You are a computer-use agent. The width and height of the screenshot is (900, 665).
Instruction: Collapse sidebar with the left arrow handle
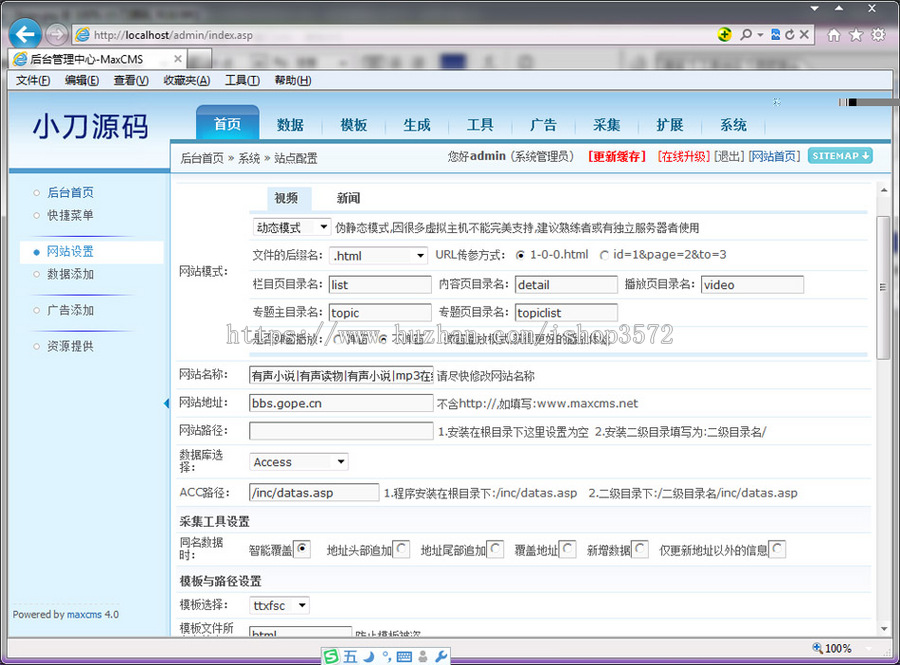pos(166,403)
